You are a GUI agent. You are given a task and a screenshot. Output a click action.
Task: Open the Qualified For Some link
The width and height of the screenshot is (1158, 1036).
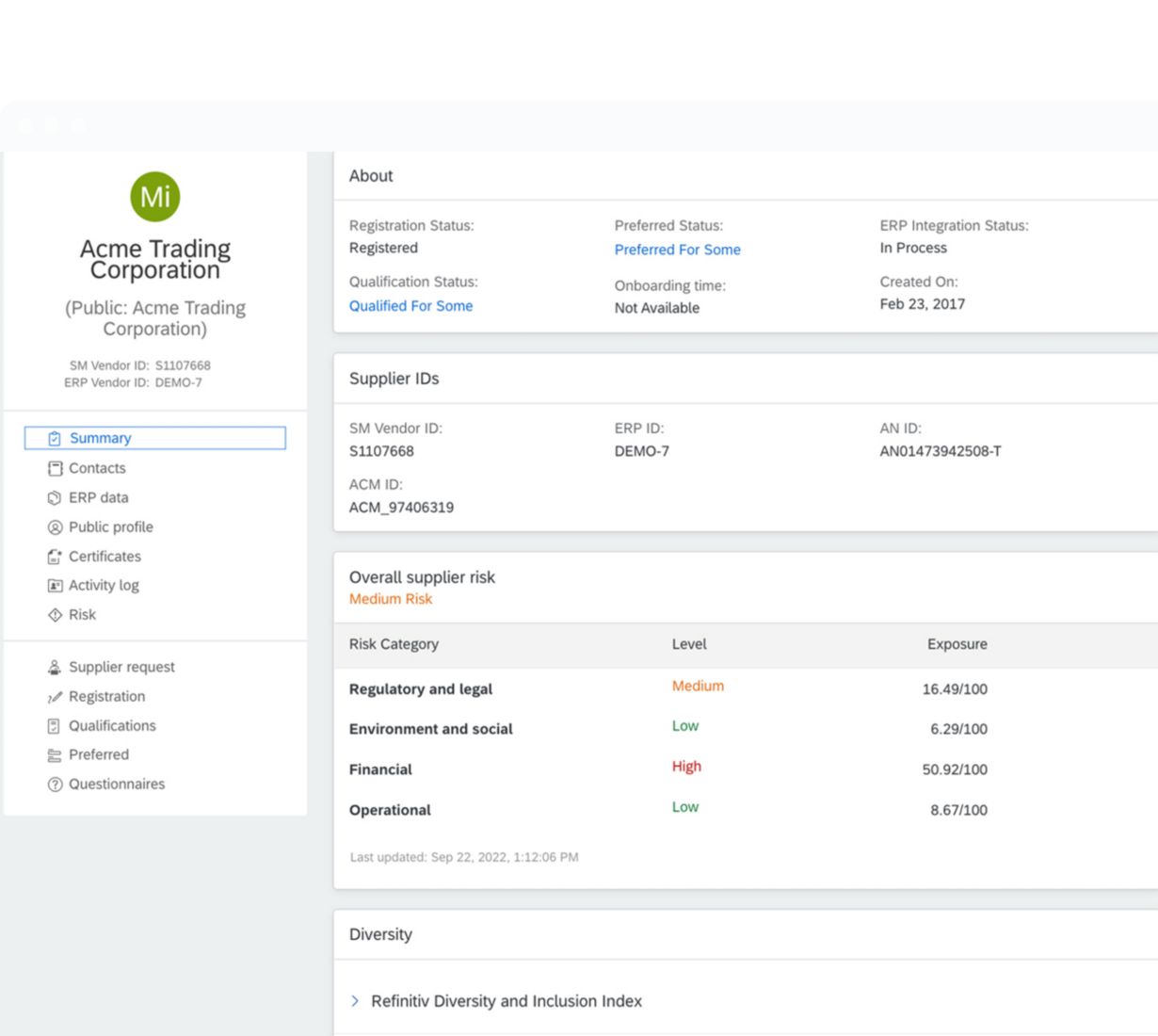pyautogui.click(x=410, y=306)
